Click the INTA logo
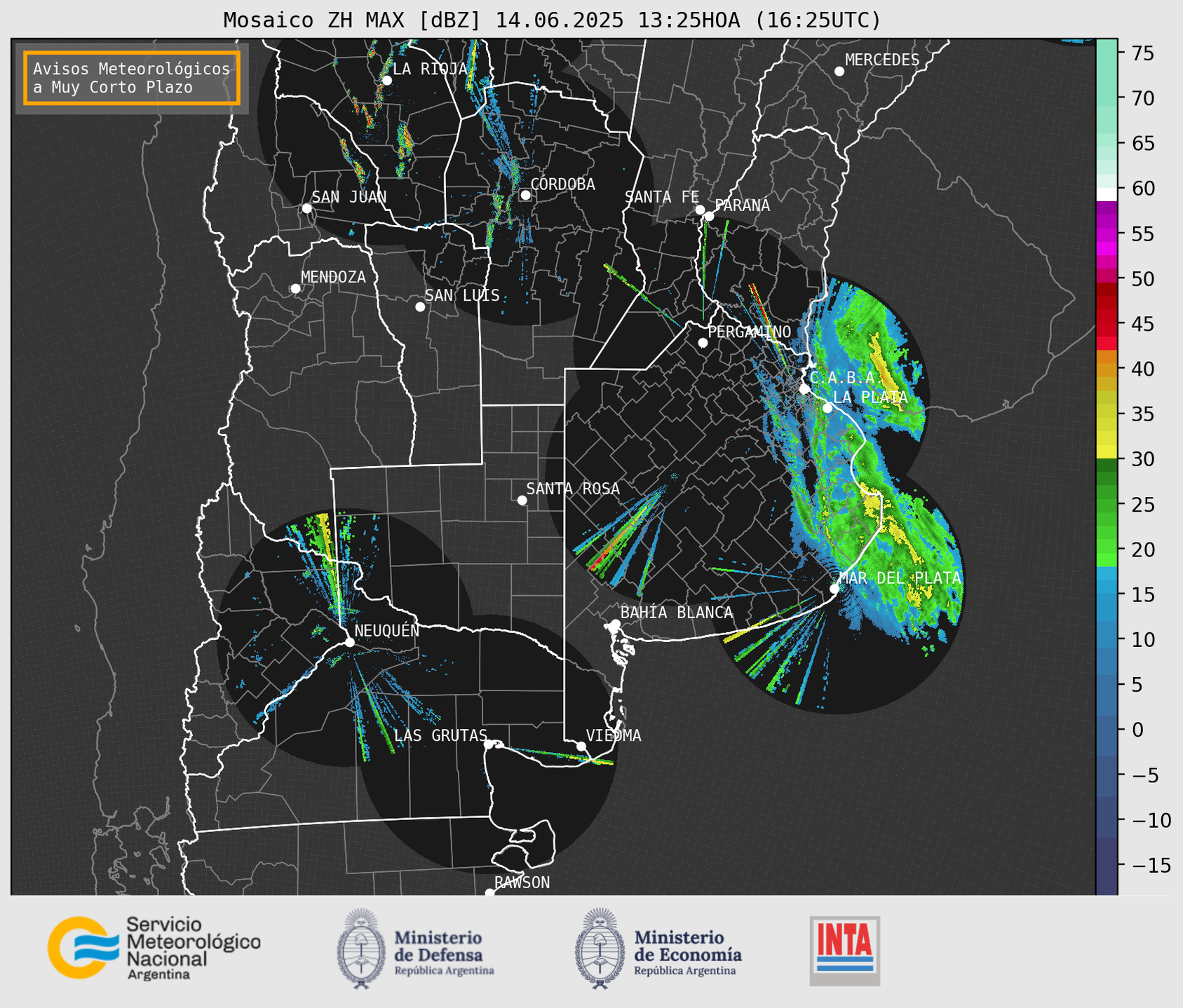The width and height of the screenshot is (1183, 1008). 844,951
